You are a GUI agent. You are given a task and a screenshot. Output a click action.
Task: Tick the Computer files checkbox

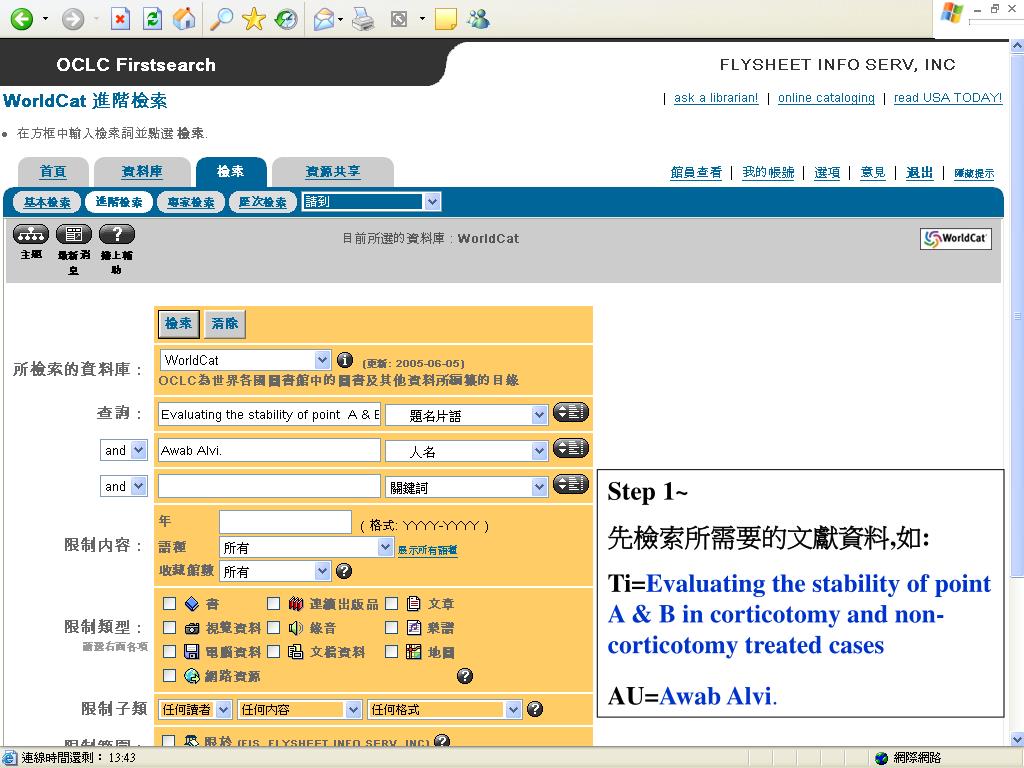[169, 652]
